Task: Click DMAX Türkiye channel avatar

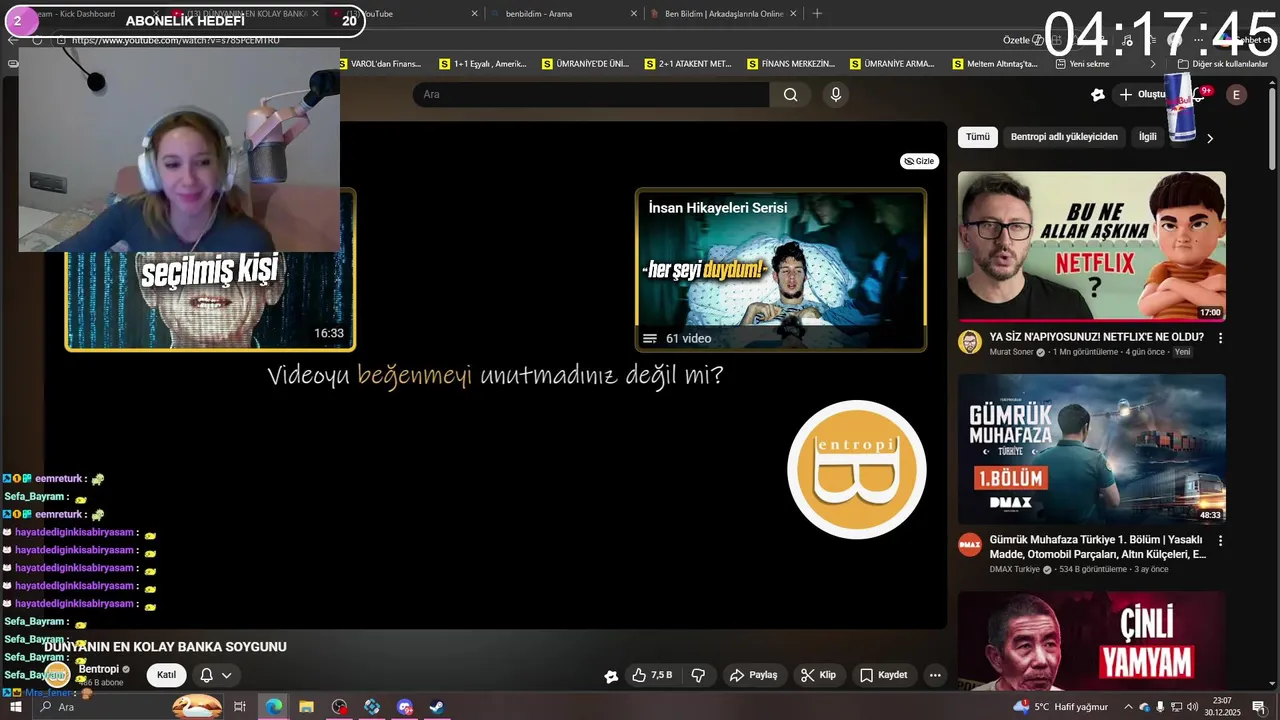Action: coord(969,544)
